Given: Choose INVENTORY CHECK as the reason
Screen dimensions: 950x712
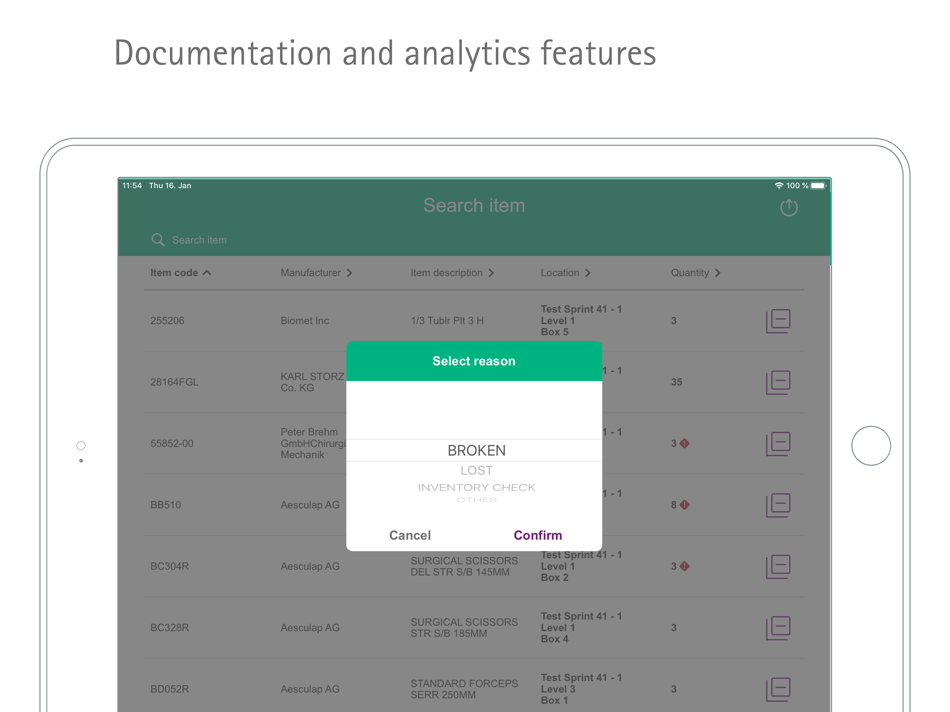Looking at the screenshot, I should [x=476, y=487].
